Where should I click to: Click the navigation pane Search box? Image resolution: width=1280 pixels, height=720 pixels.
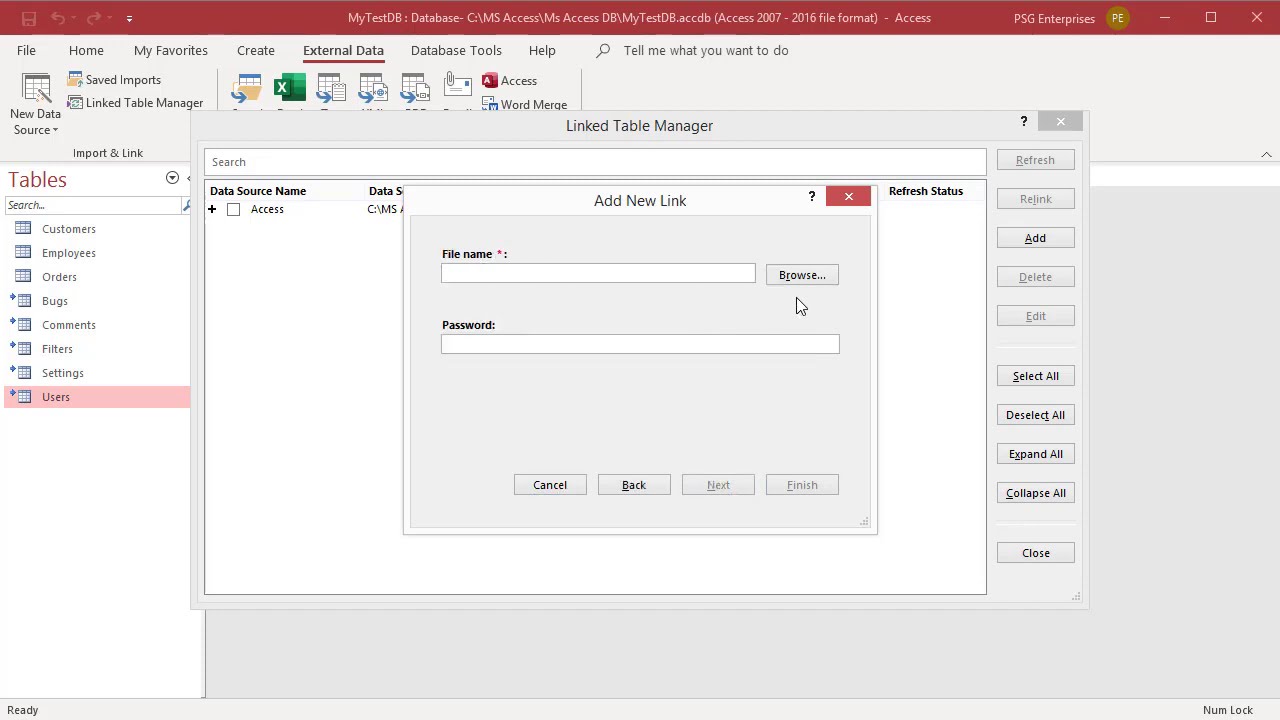tap(93, 205)
